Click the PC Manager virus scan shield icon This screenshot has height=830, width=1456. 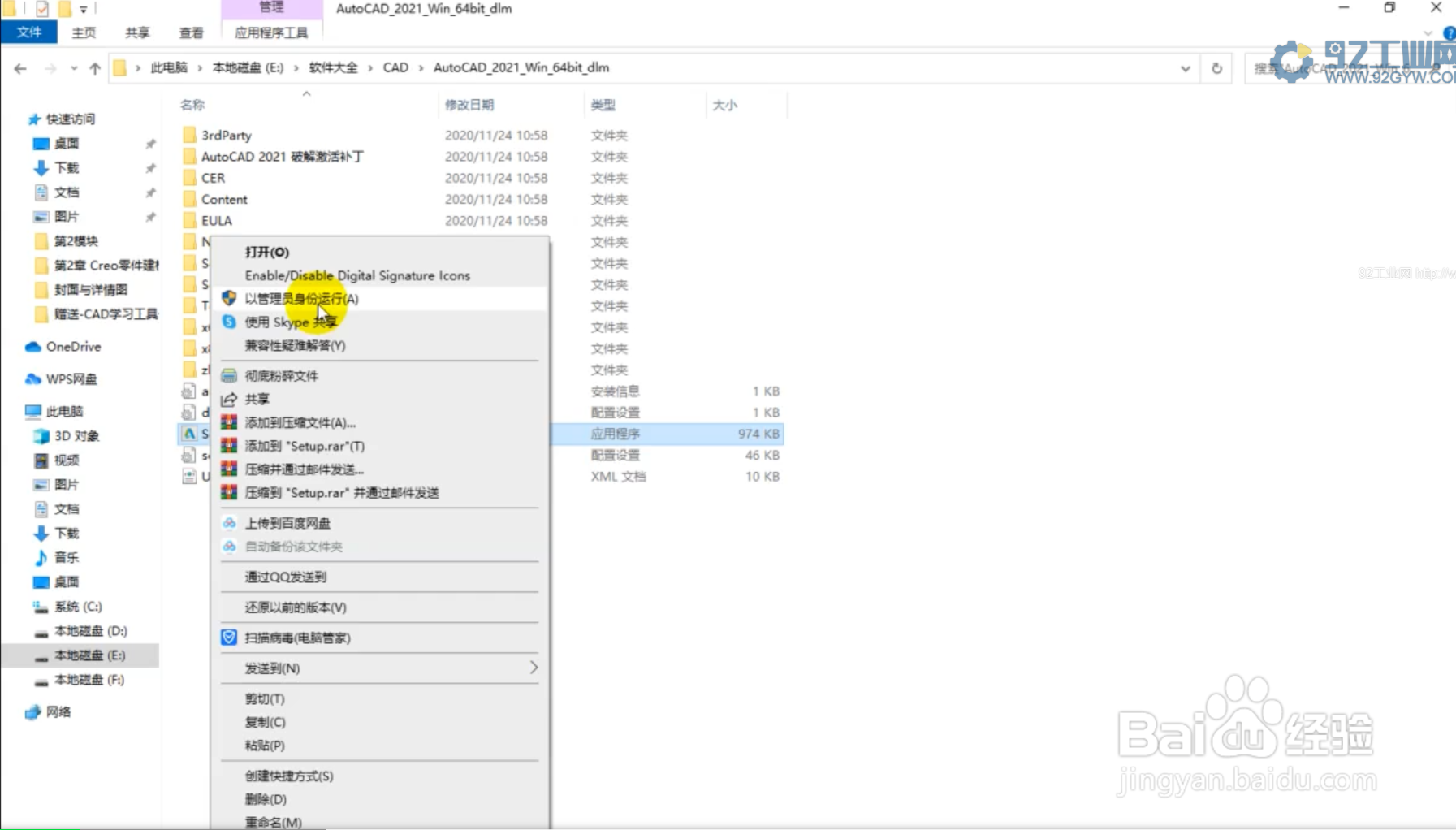(229, 638)
